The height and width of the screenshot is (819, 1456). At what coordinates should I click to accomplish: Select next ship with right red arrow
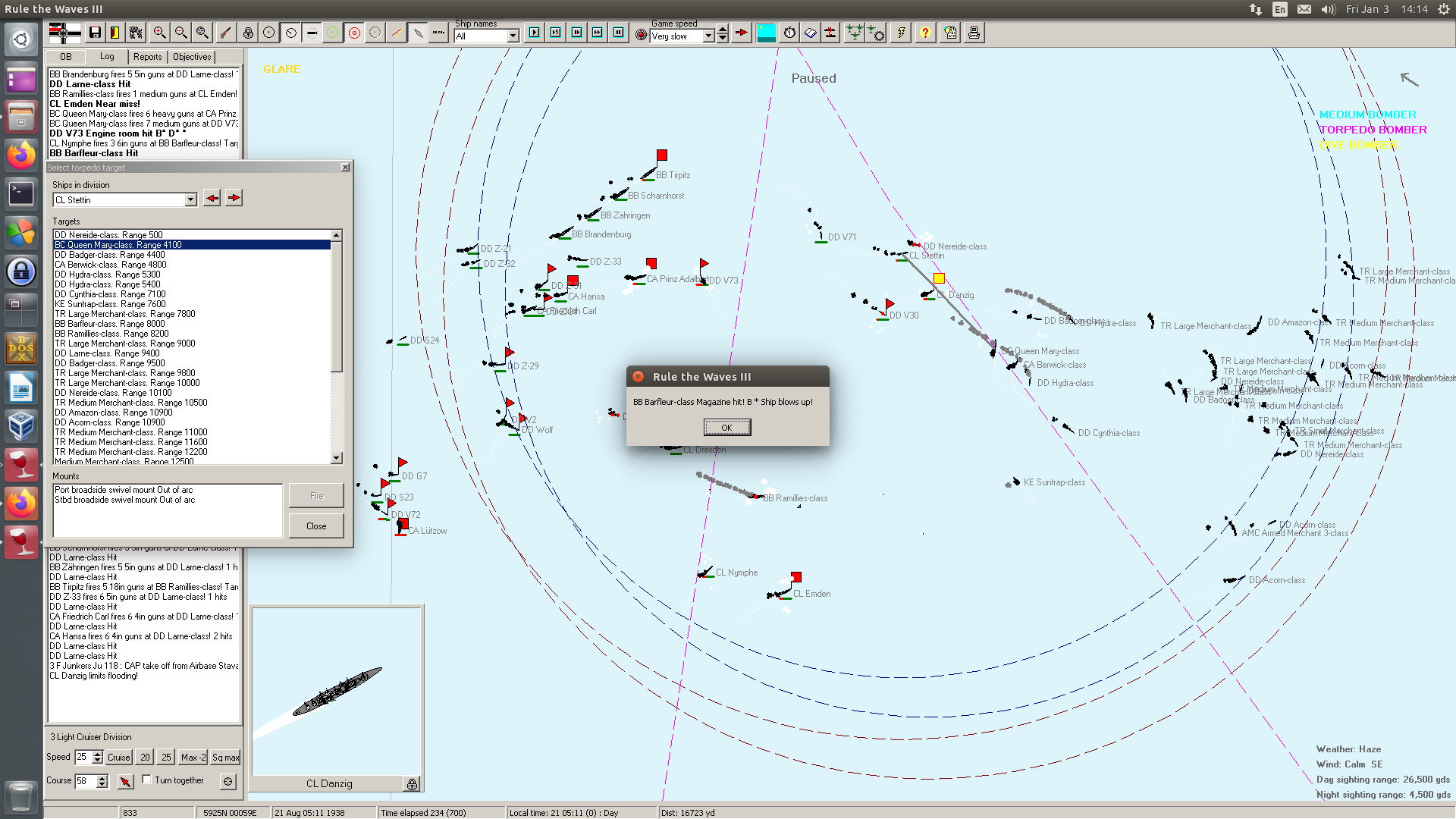(234, 198)
